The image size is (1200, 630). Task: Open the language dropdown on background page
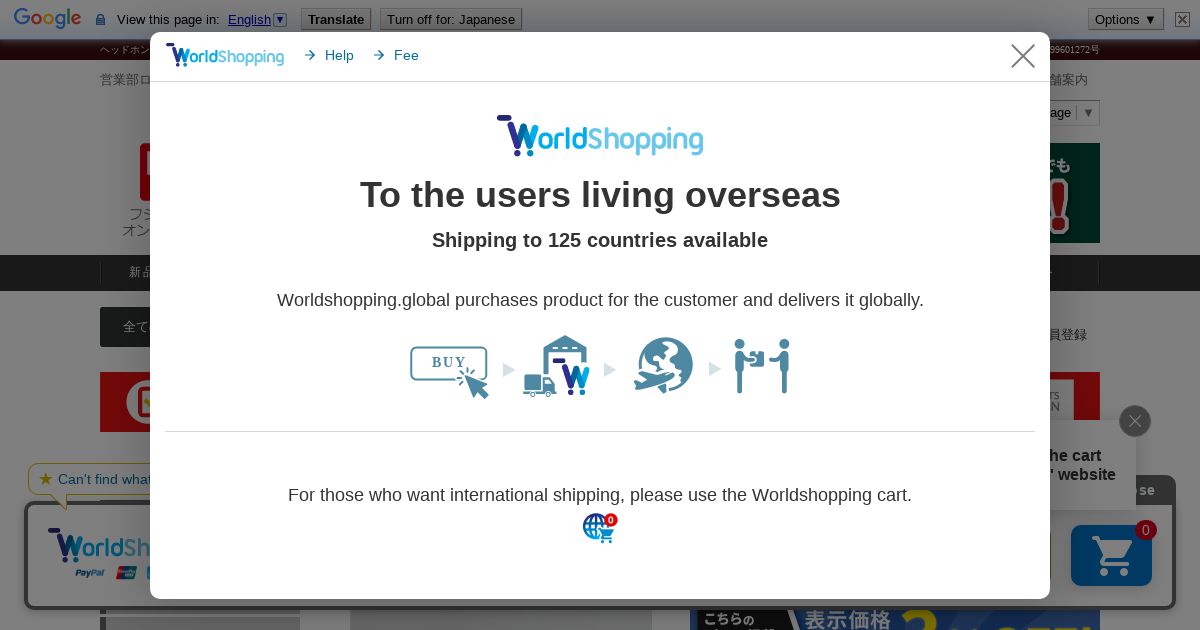pyautogui.click(x=1075, y=113)
